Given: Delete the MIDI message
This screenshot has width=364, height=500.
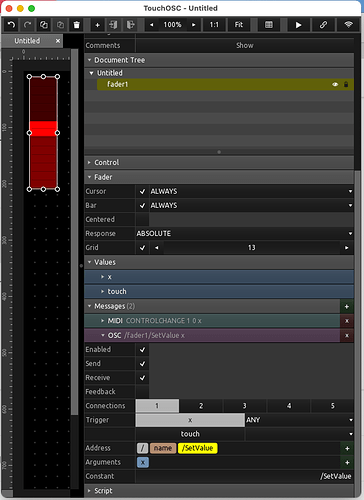Looking at the screenshot, I should [x=347, y=321].
